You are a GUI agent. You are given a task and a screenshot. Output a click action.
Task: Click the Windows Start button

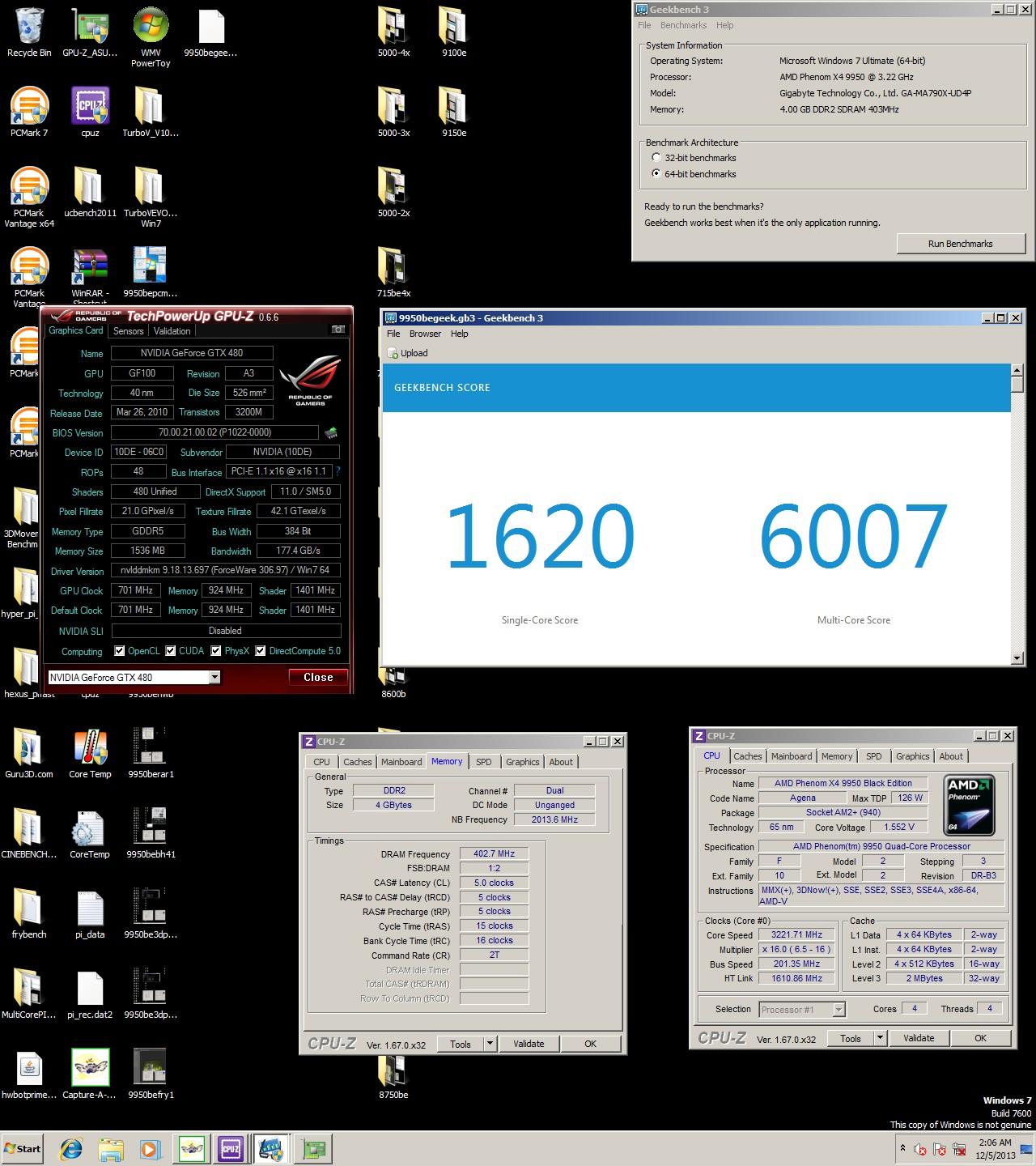(23, 1148)
